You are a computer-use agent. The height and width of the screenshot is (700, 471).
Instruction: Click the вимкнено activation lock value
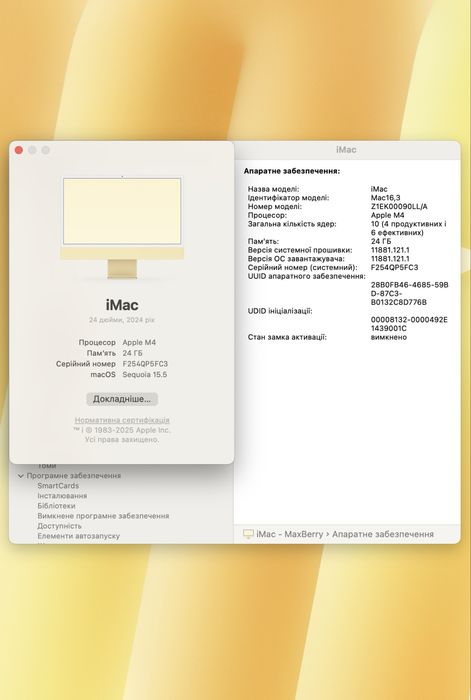tap(388, 337)
